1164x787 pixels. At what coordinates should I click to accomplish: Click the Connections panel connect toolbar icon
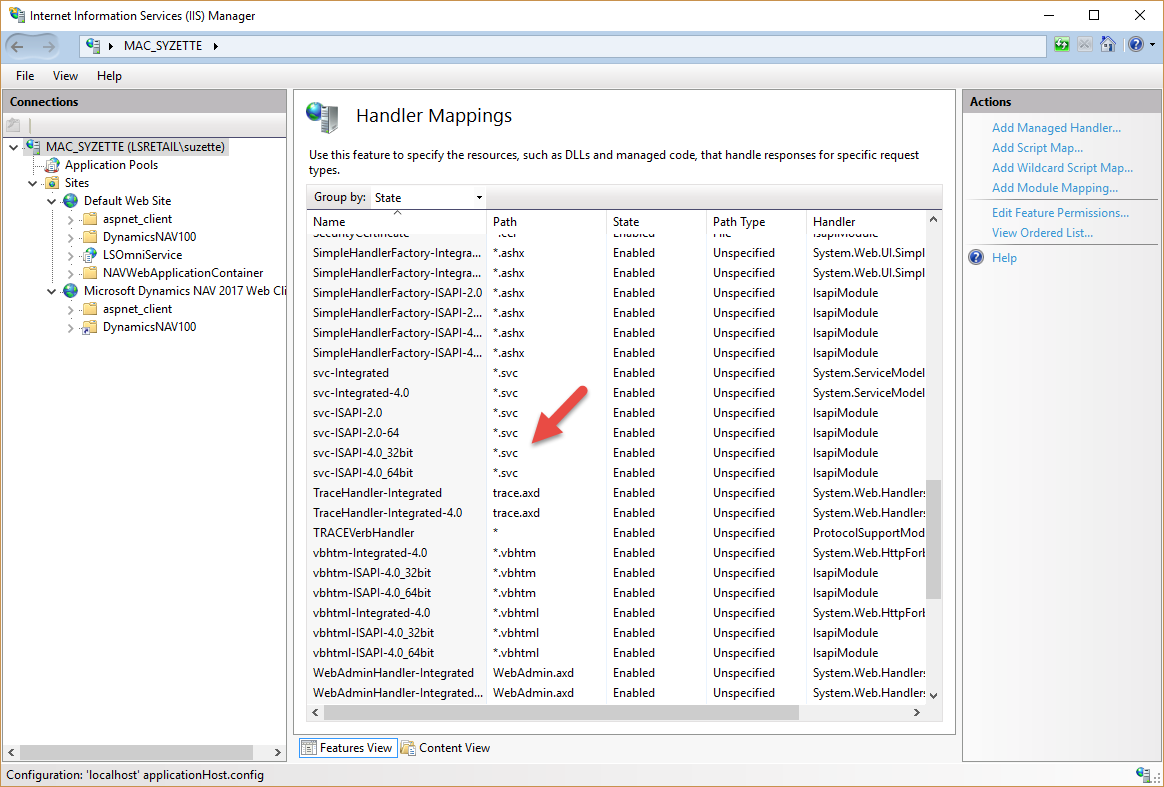13,125
